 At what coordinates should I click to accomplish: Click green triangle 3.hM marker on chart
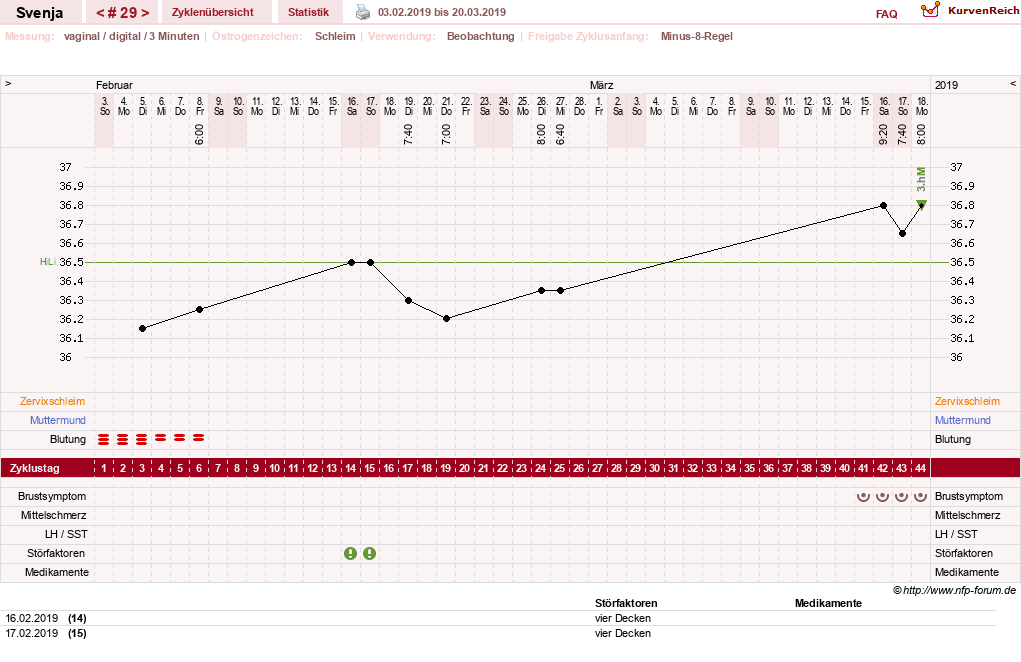click(x=921, y=204)
